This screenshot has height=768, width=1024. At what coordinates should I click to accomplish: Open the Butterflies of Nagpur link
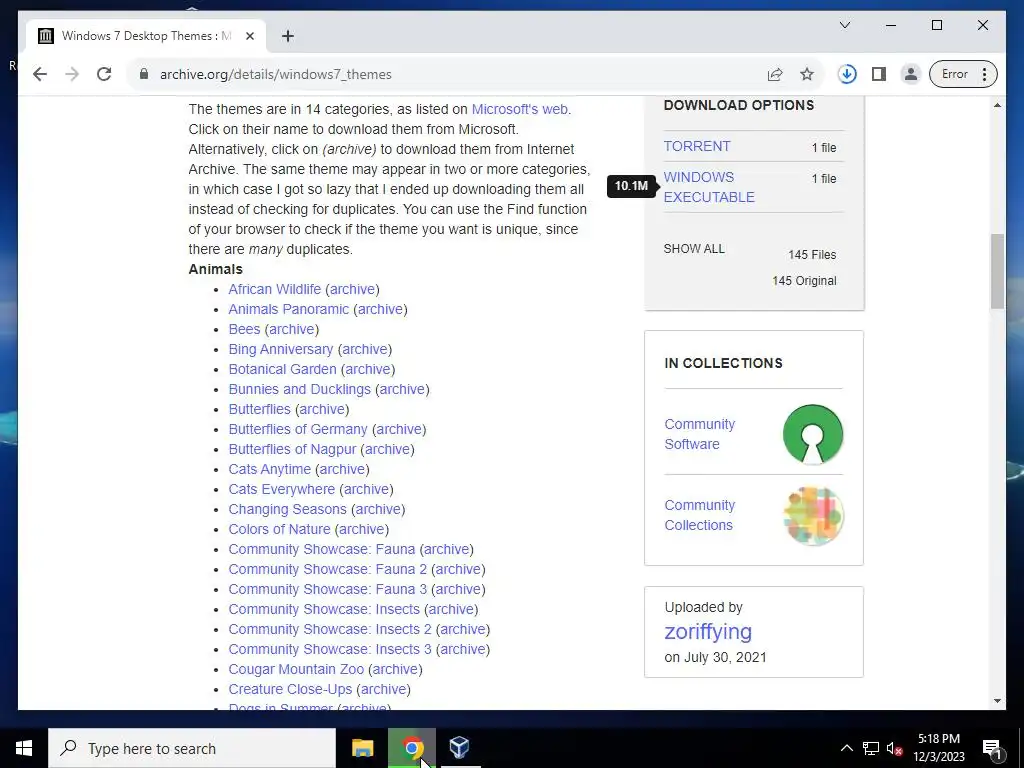pyautogui.click(x=292, y=449)
